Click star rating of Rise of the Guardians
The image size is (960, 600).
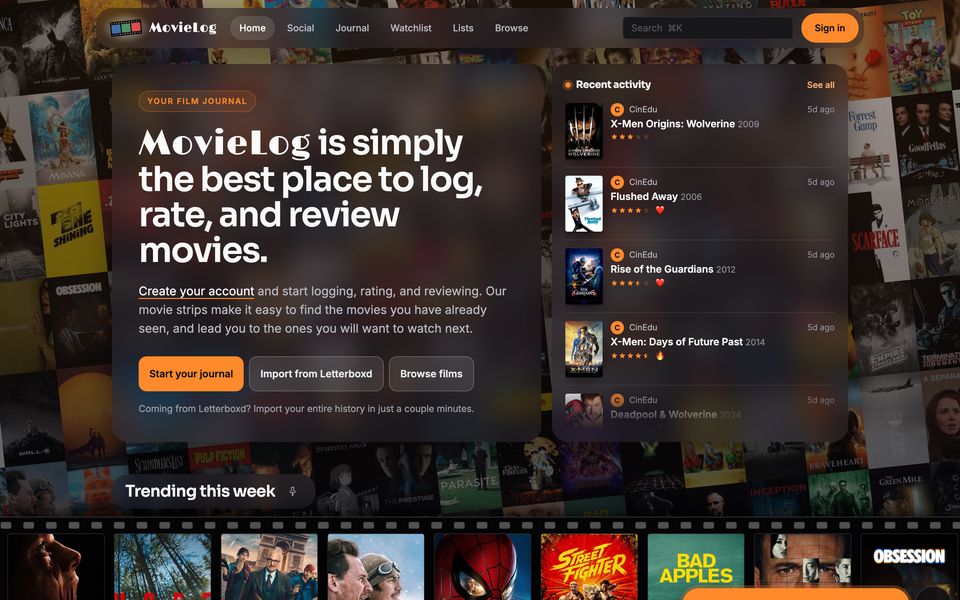pyautogui.click(x=629, y=283)
